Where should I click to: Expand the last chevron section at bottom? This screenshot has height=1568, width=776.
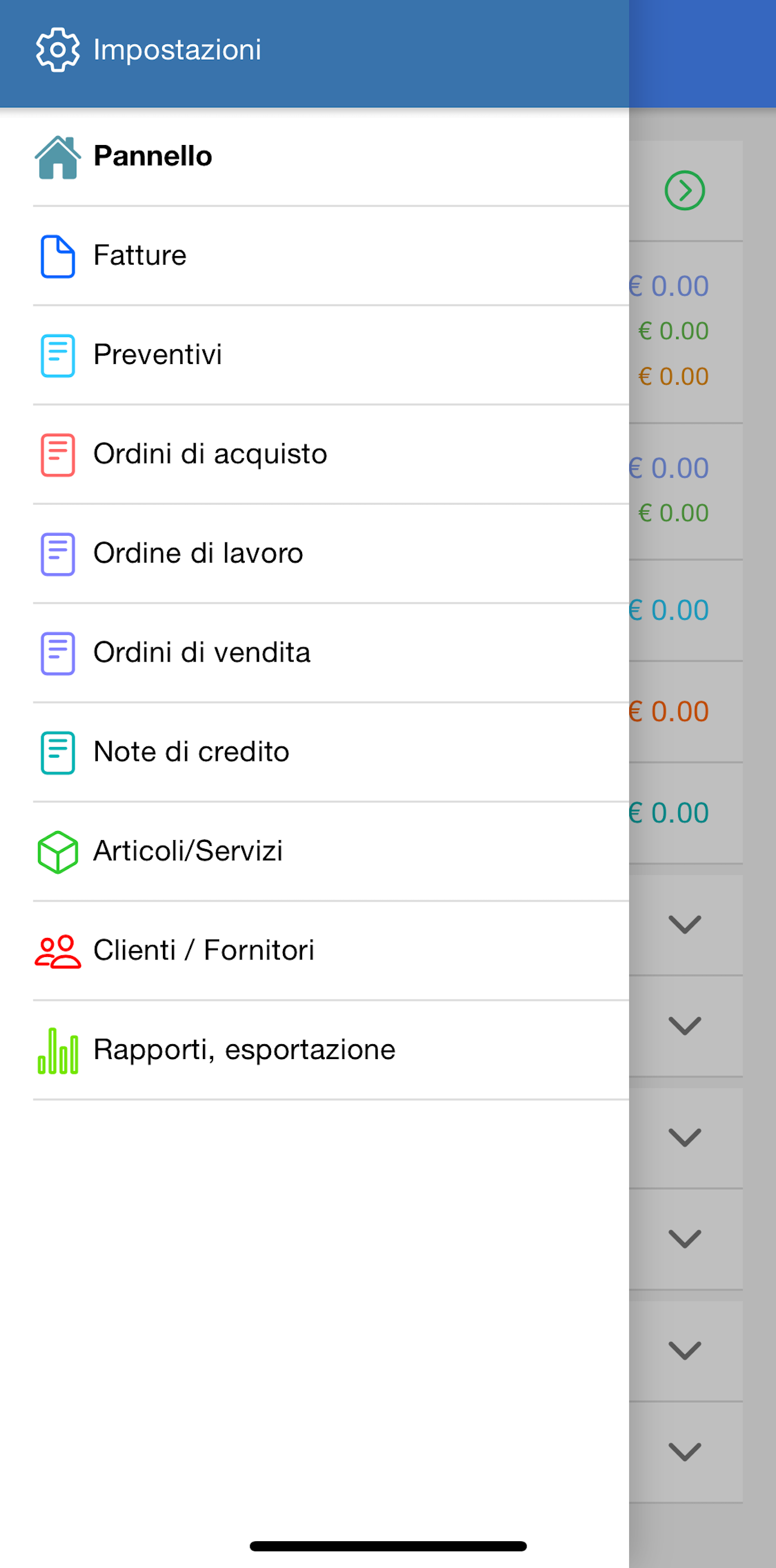pyautogui.click(x=685, y=1452)
